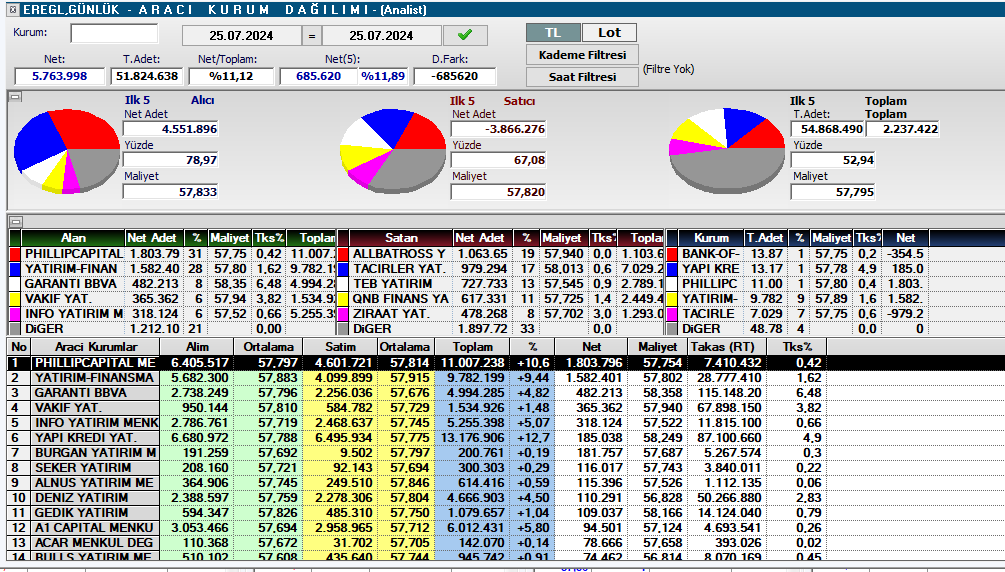Switch values to Lot mode
Image resolution: width=1005 pixels, height=572 pixels.
tap(609, 33)
